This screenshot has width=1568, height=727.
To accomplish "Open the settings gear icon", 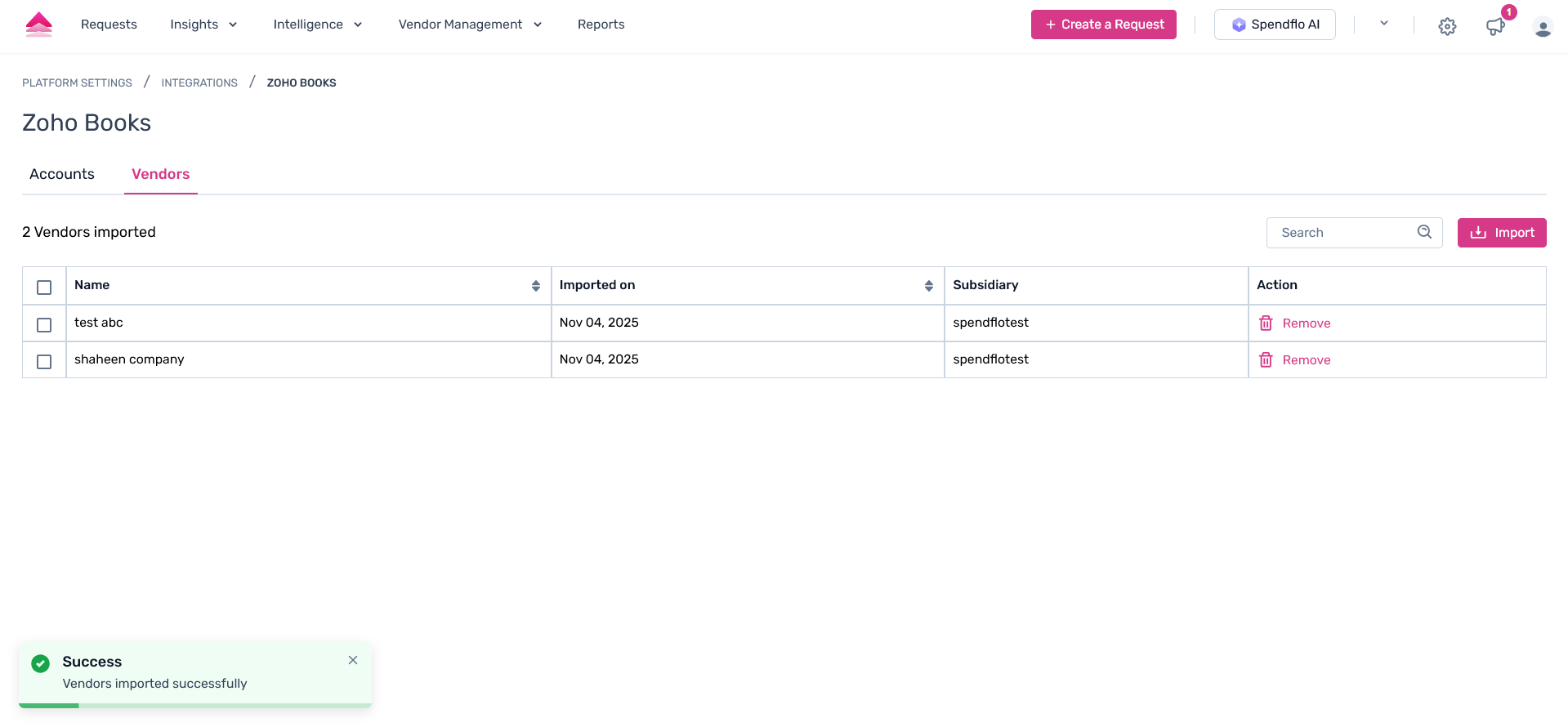I will (1447, 26).
